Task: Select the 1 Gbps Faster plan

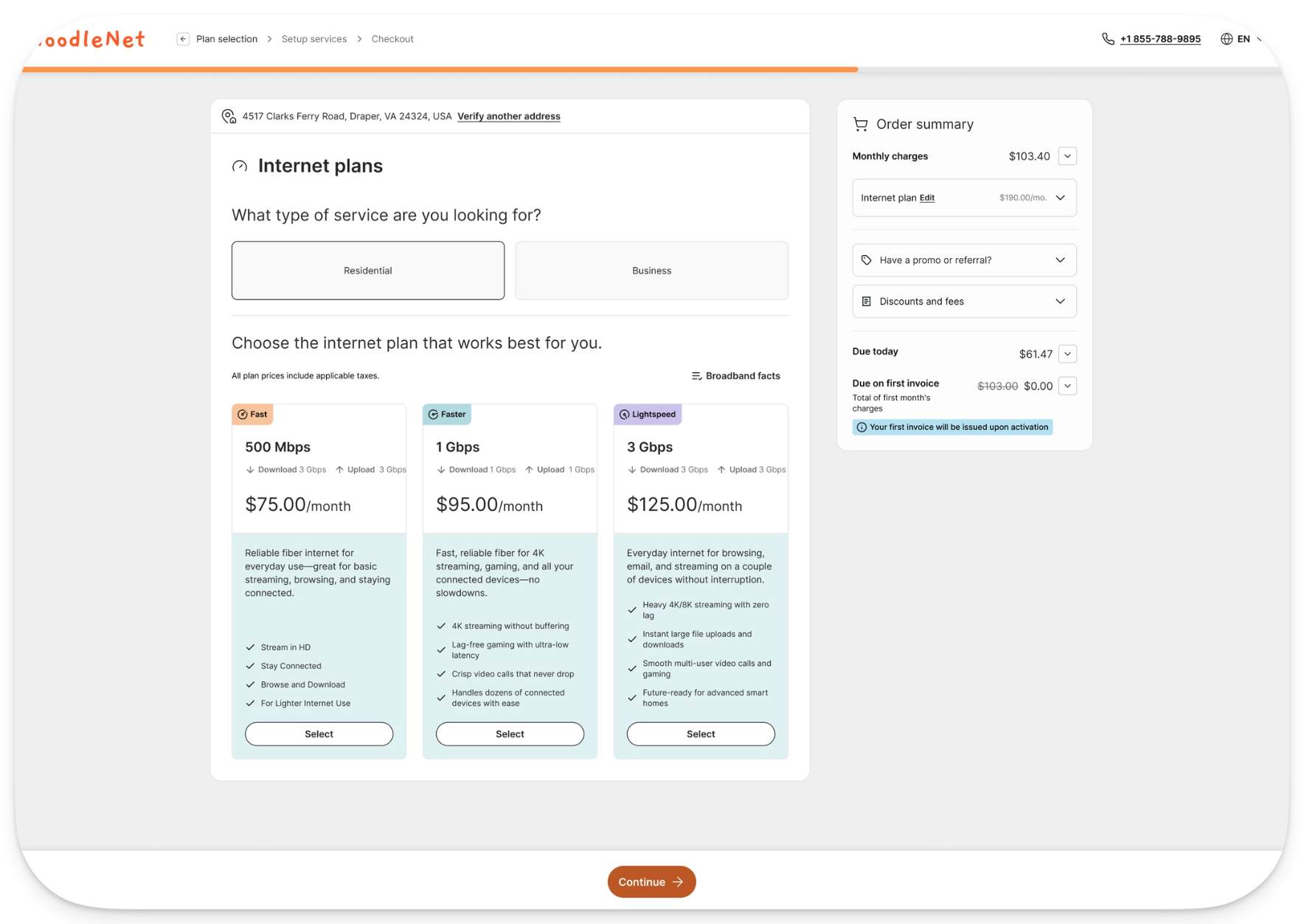Action: (510, 734)
